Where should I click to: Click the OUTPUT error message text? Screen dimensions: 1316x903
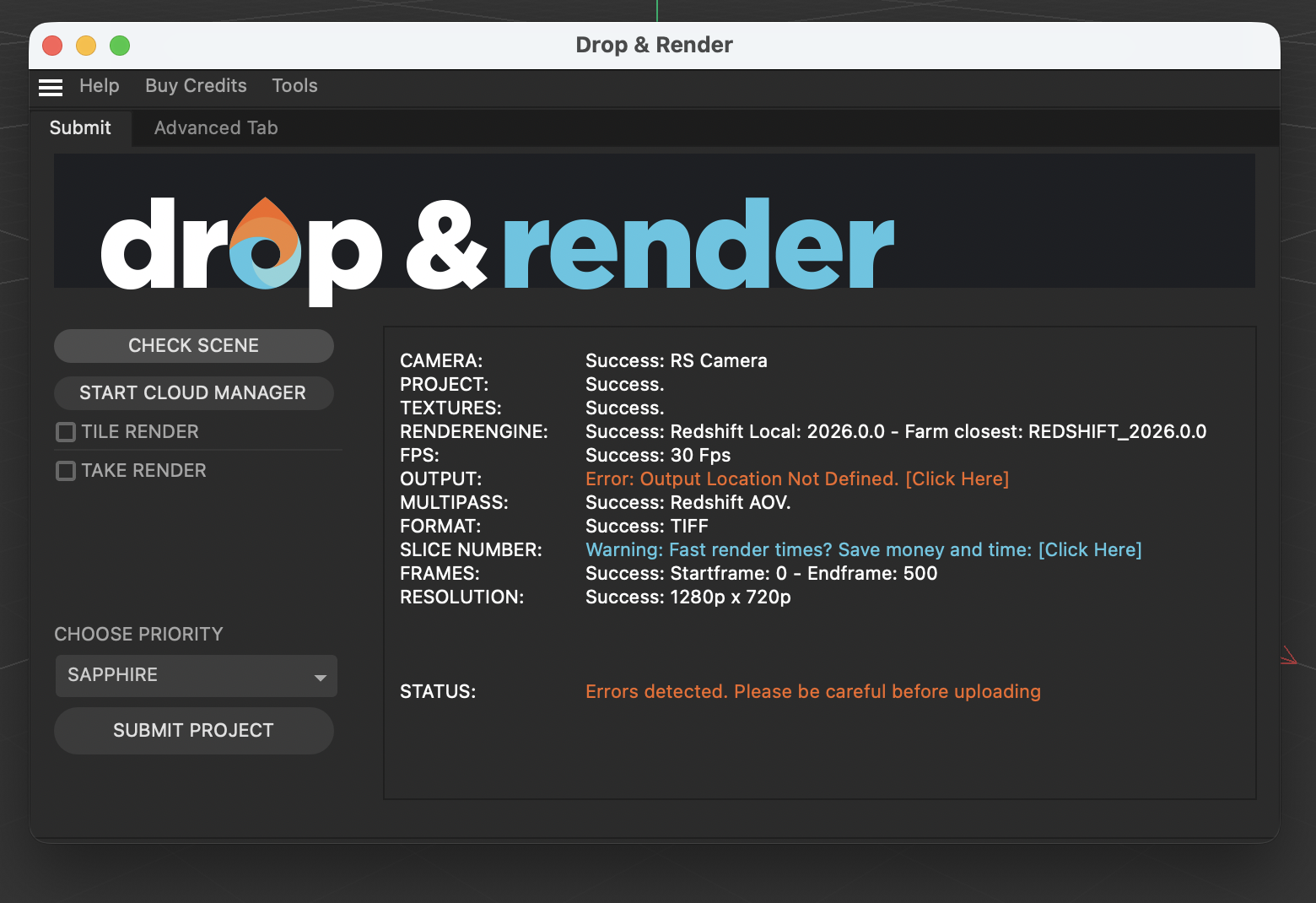[741, 479]
